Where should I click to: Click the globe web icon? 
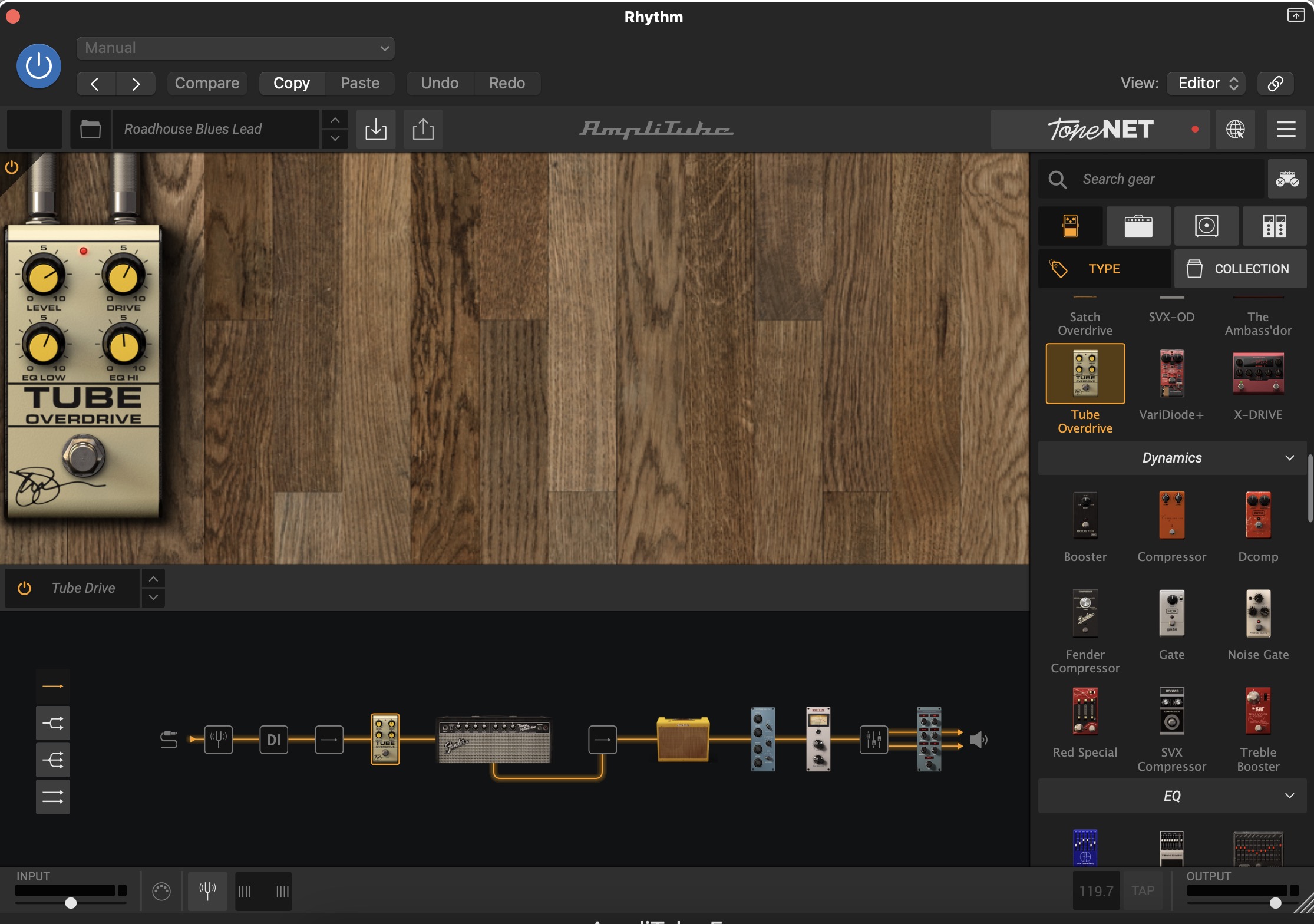point(1235,129)
